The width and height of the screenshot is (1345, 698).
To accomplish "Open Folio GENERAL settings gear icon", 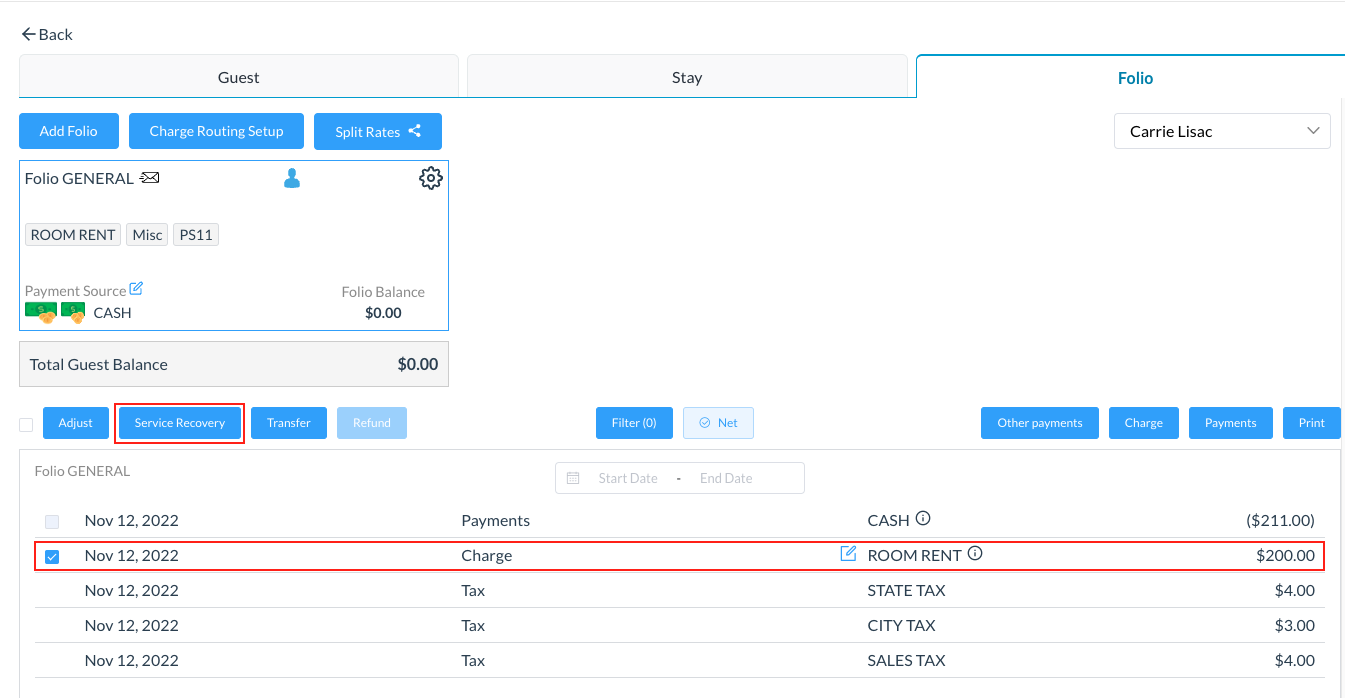I will coord(430,178).
